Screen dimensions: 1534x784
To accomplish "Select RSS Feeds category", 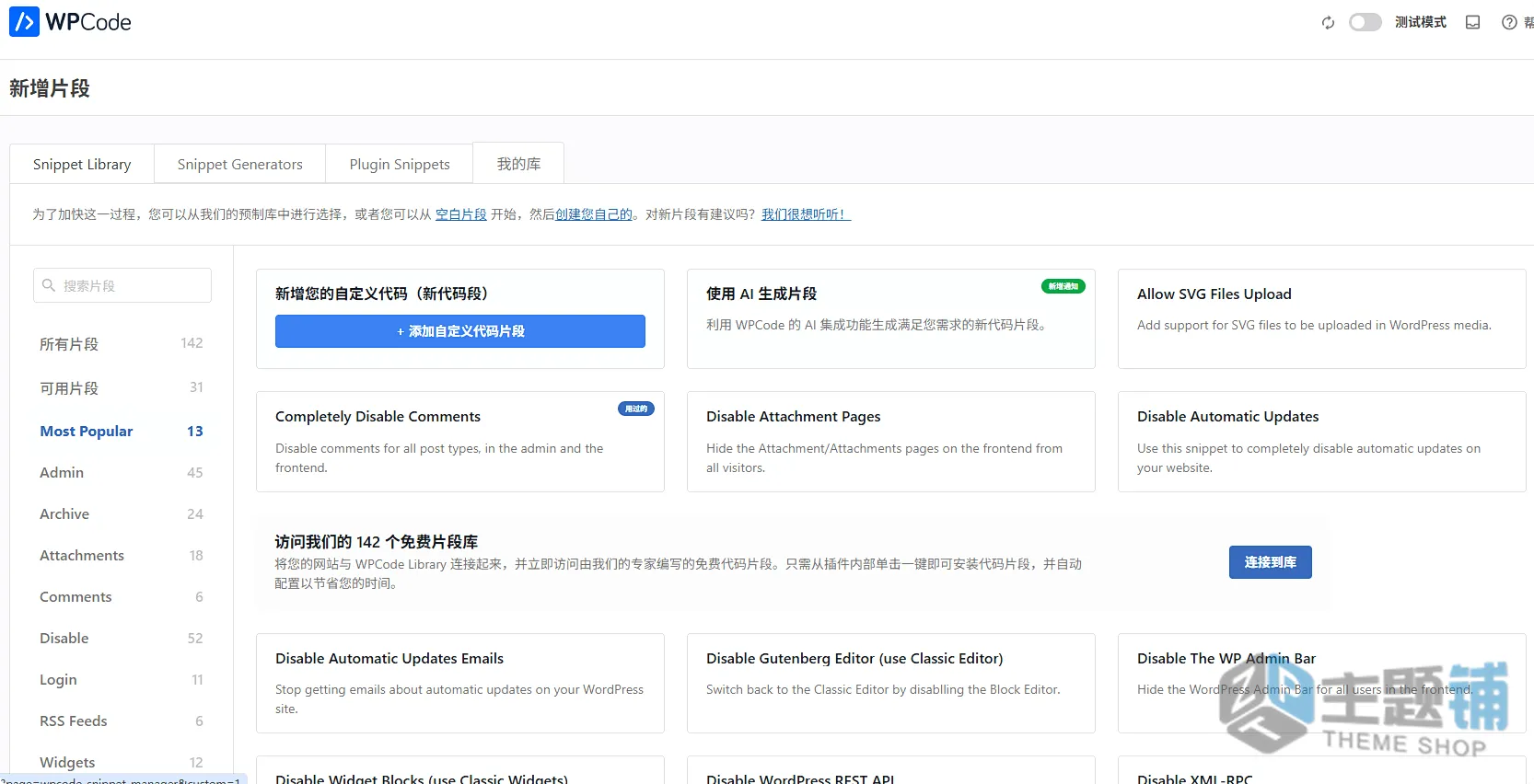I will [122, 721].
